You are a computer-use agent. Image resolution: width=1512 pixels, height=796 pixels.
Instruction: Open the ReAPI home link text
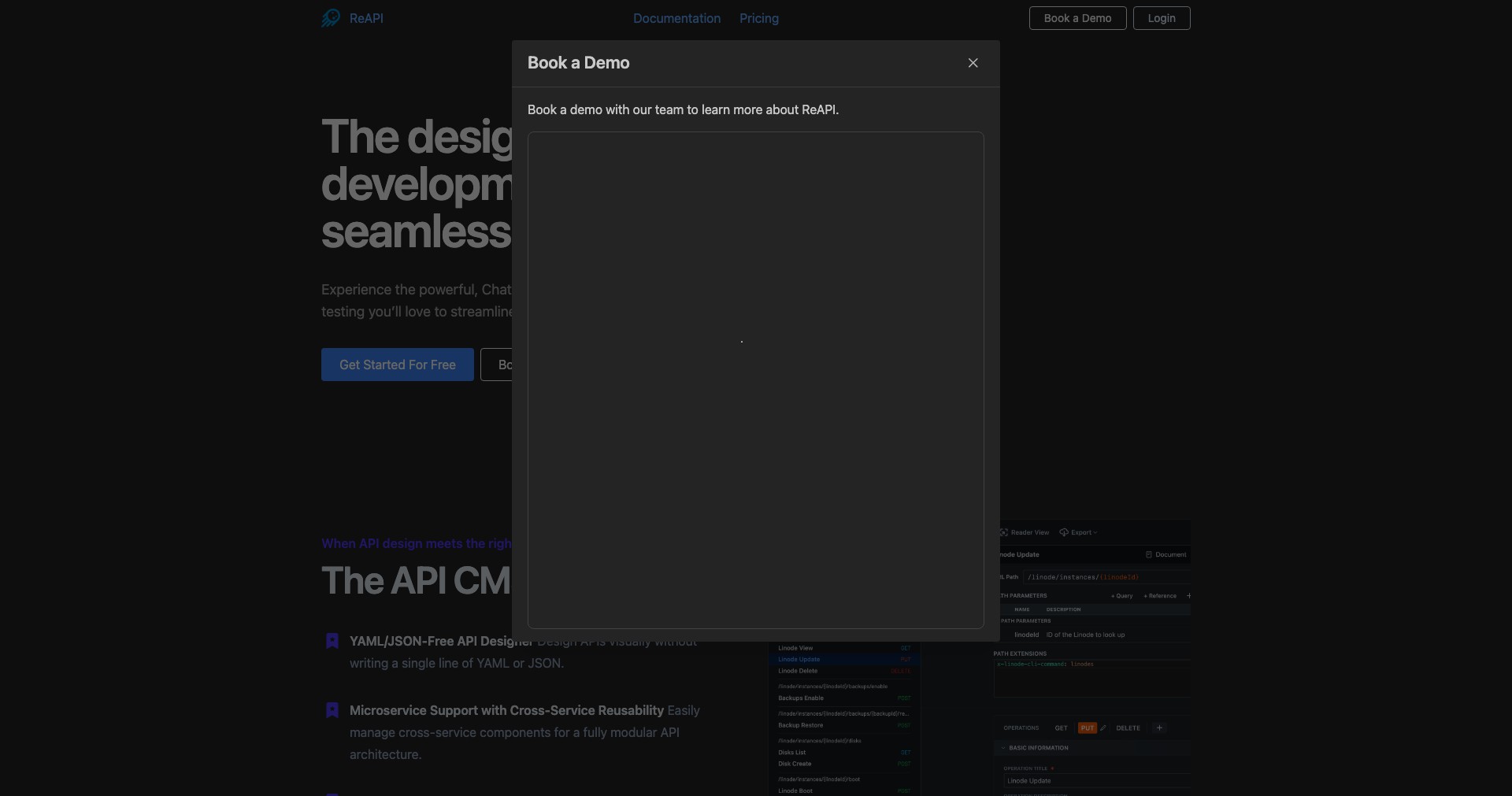coord(366,18)
